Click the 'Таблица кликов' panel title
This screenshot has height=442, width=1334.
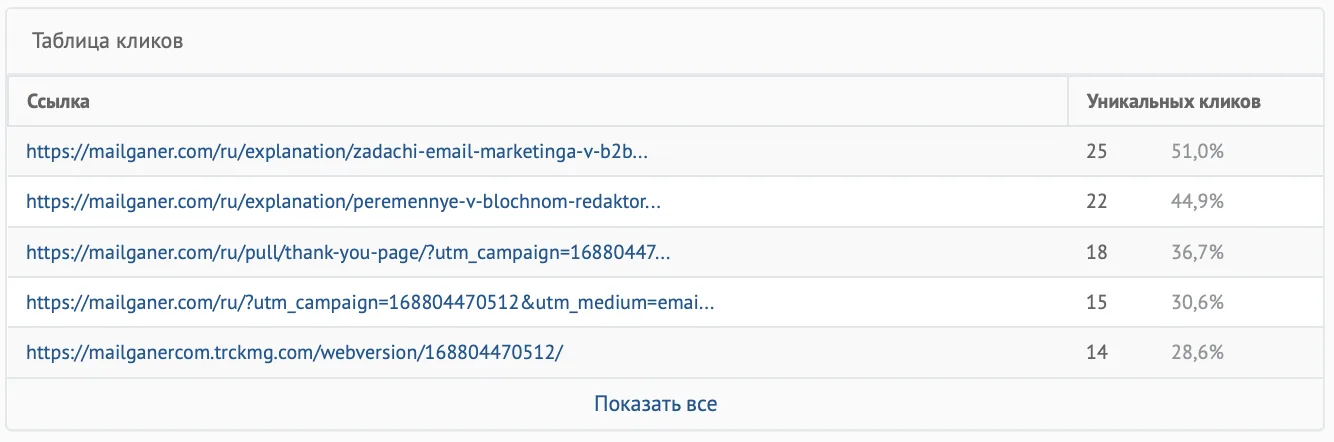click(106, 42)
